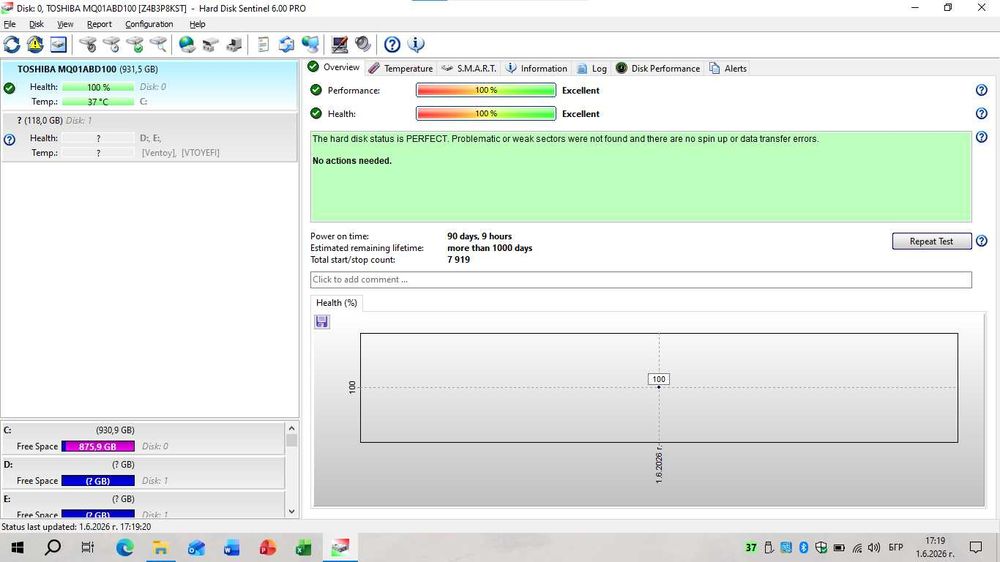Click scroll-up arrow of the partition list
Screen dimensions: 1000x562
click(291, 429)
